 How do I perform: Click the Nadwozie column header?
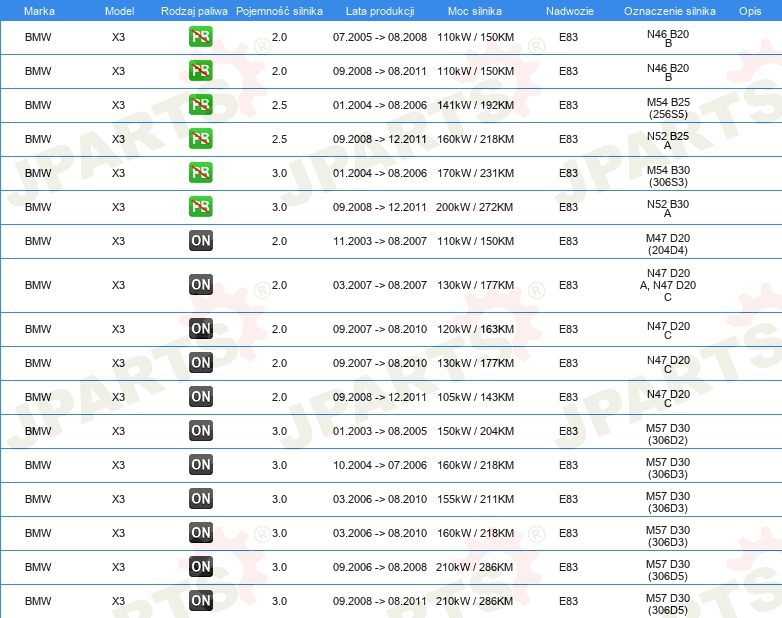[x=570, y=11]
